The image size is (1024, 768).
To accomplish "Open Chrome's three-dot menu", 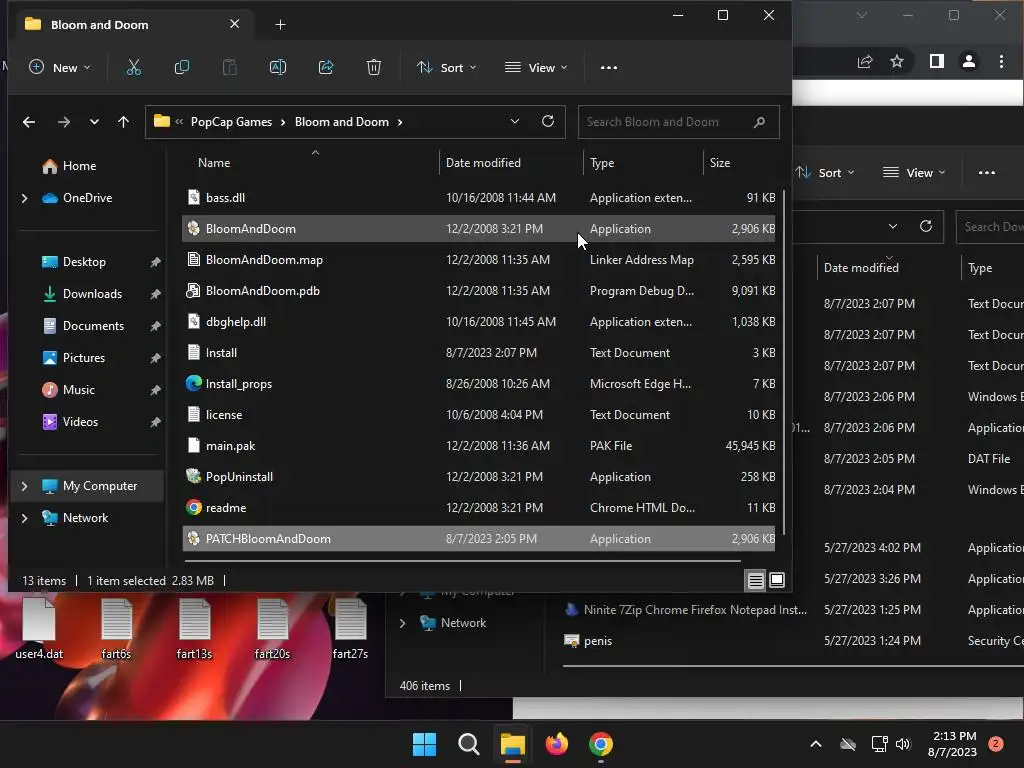I will (x=1001, y=61).
